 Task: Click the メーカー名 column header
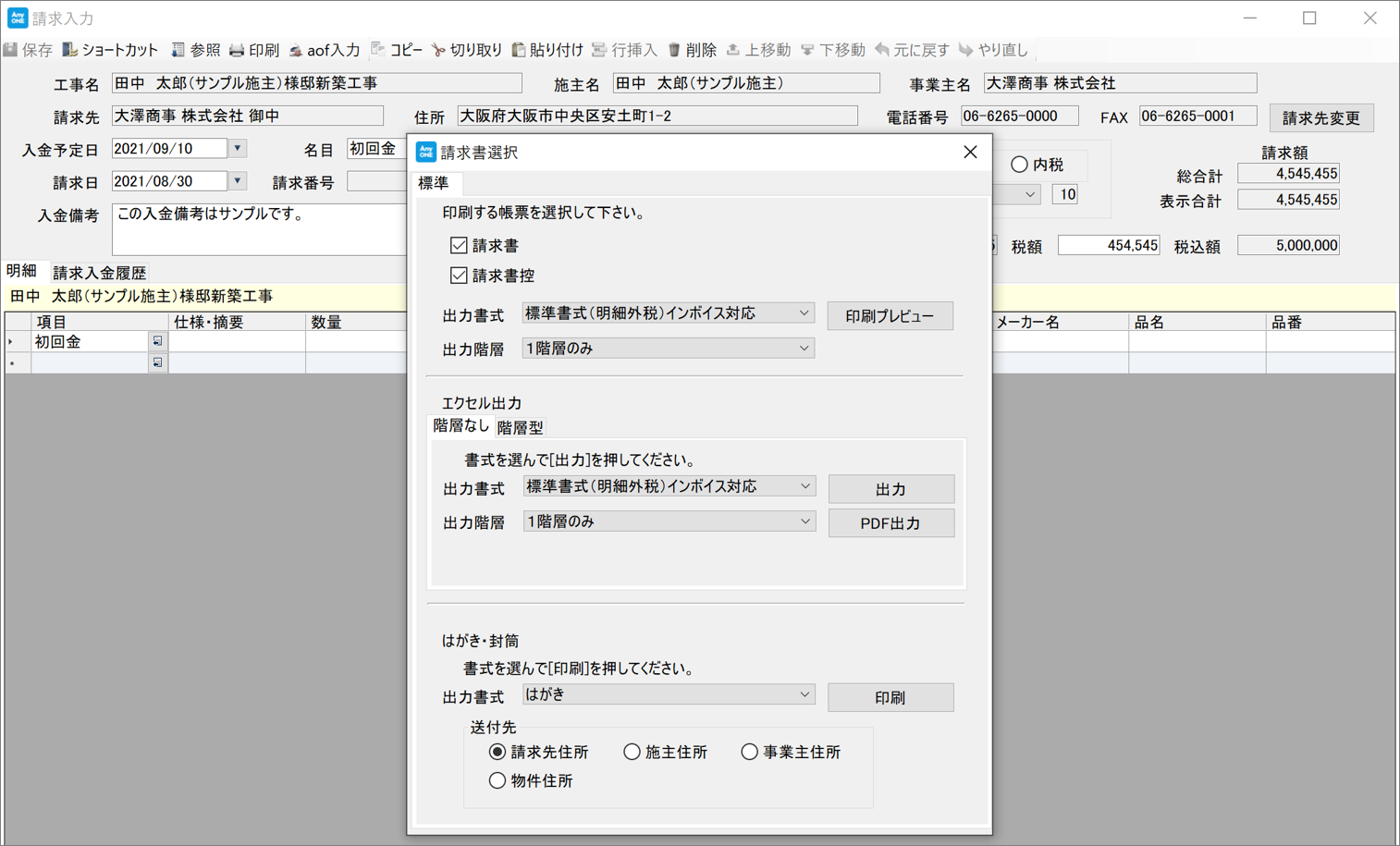[1060, 322]
